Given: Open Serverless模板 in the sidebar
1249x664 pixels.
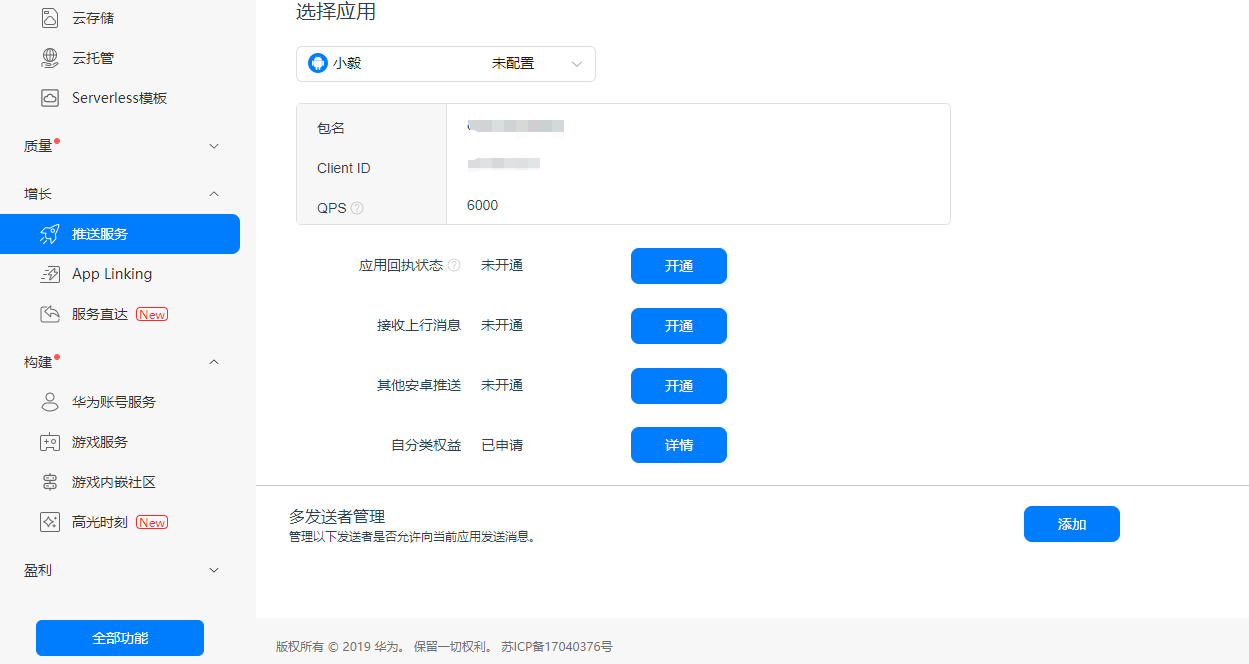Looking at the screenshot, I should pos(120,98).
